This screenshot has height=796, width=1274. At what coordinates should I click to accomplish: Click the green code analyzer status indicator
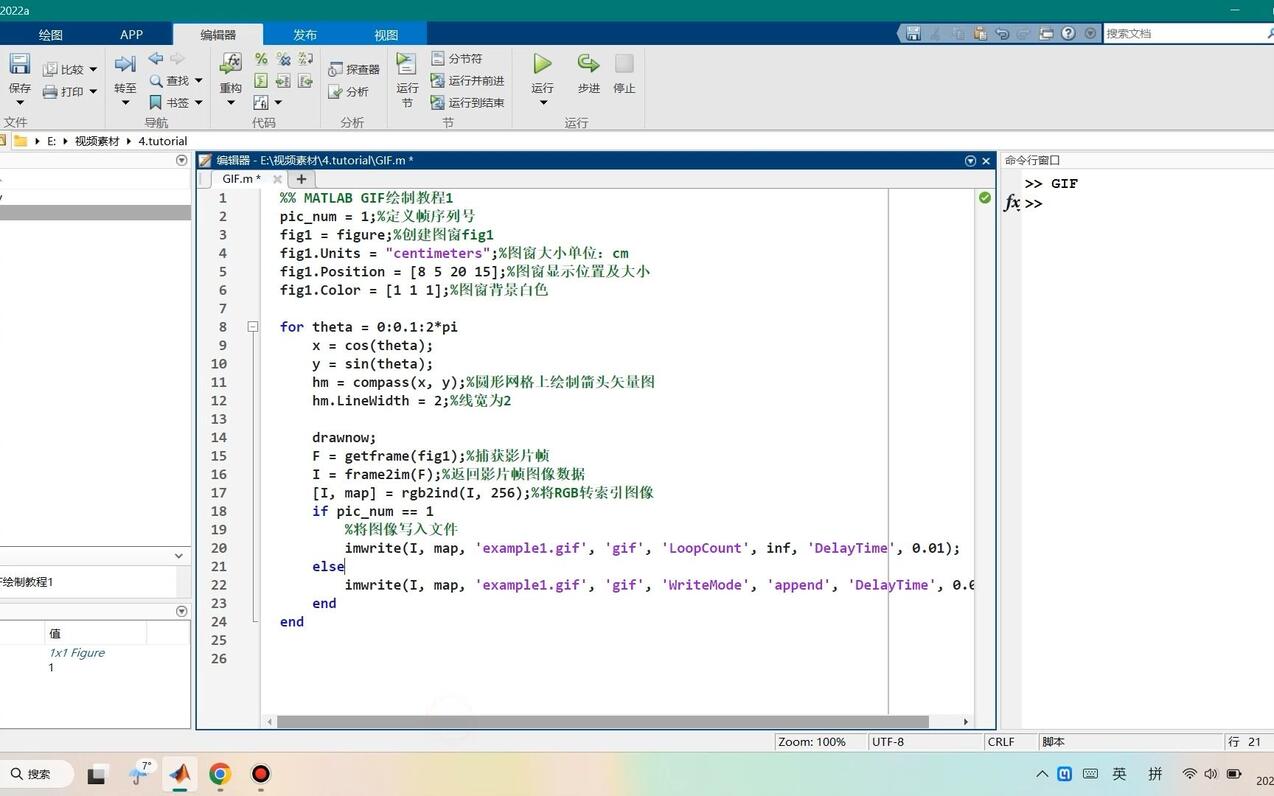(x=985, y=198)
